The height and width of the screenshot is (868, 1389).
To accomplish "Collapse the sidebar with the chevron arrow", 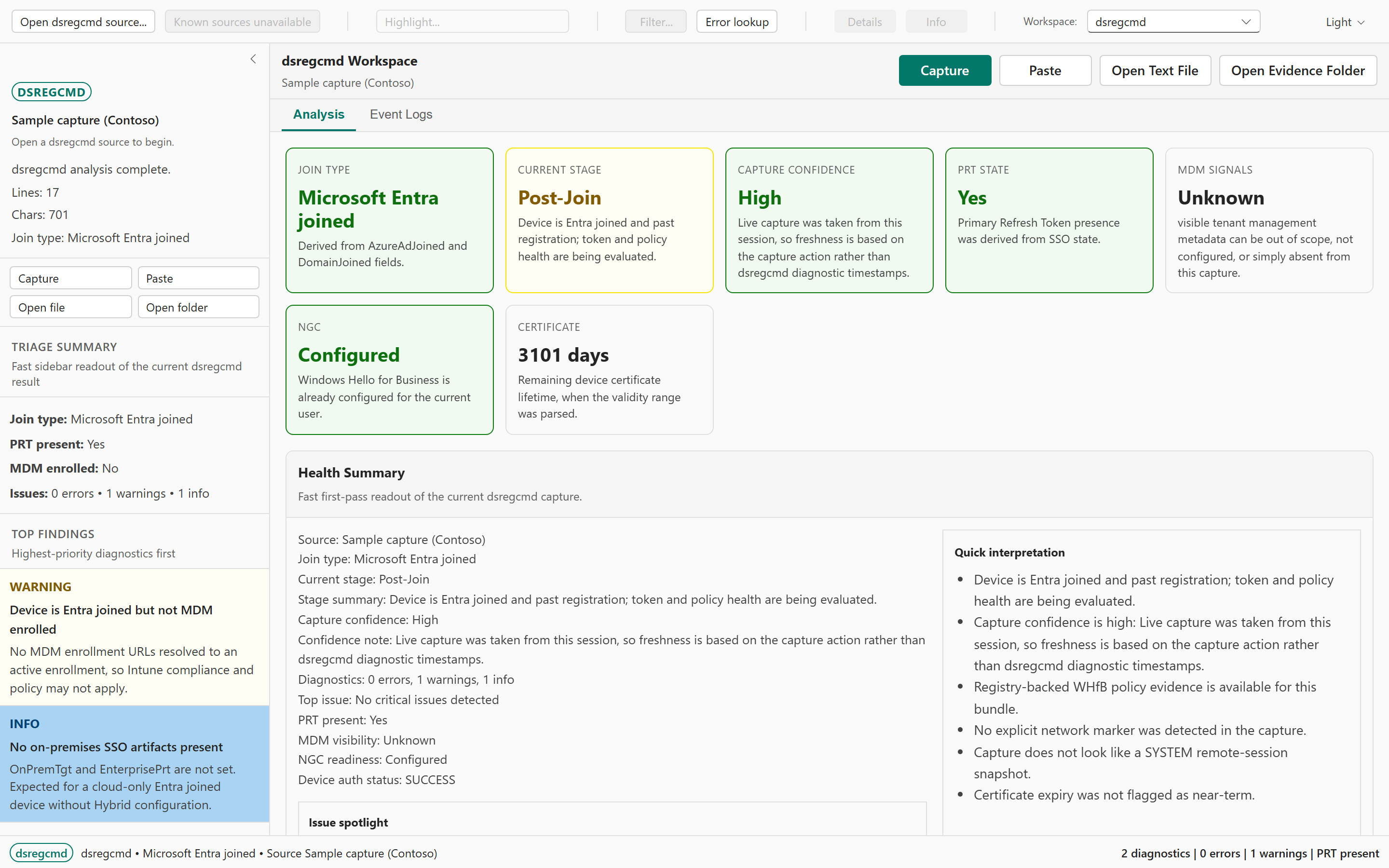I will 253,59.
